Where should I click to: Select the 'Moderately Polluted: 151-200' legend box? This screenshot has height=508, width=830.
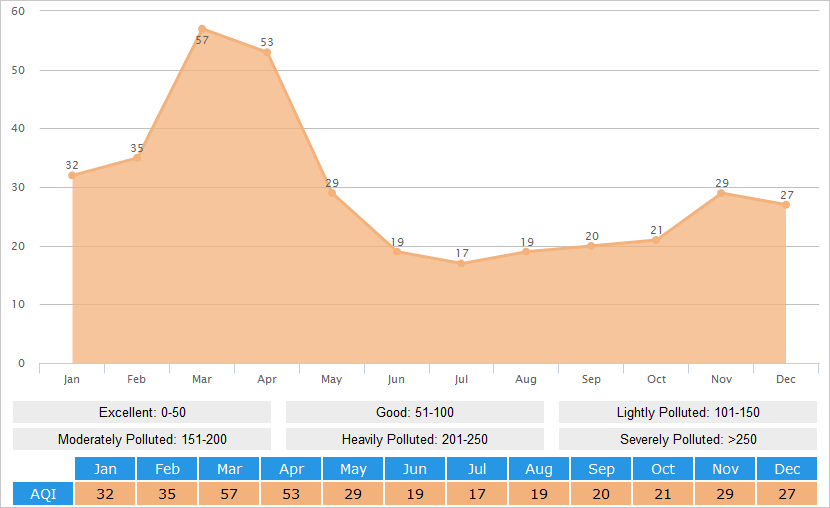click(x=142, y=439)
